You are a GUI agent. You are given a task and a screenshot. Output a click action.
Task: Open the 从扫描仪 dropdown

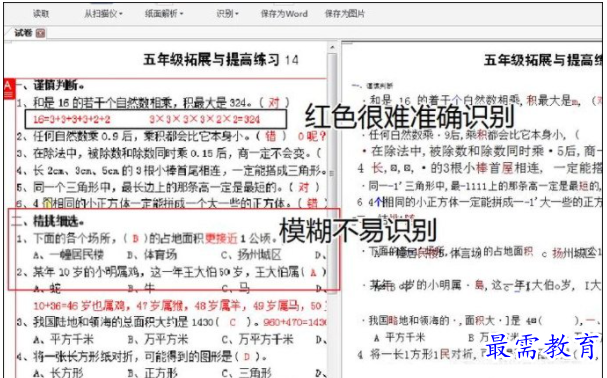[103, 14]
